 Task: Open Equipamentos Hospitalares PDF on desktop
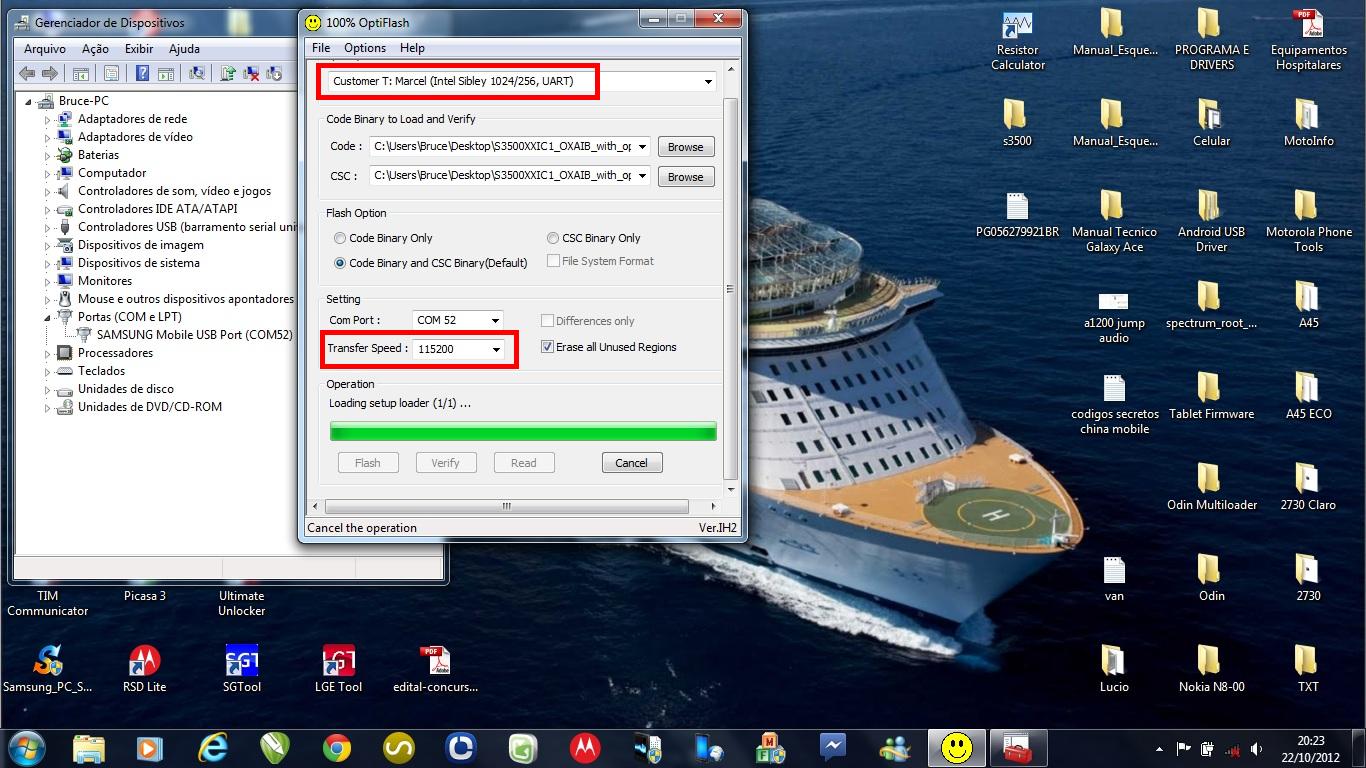[x=1309, y=41]
